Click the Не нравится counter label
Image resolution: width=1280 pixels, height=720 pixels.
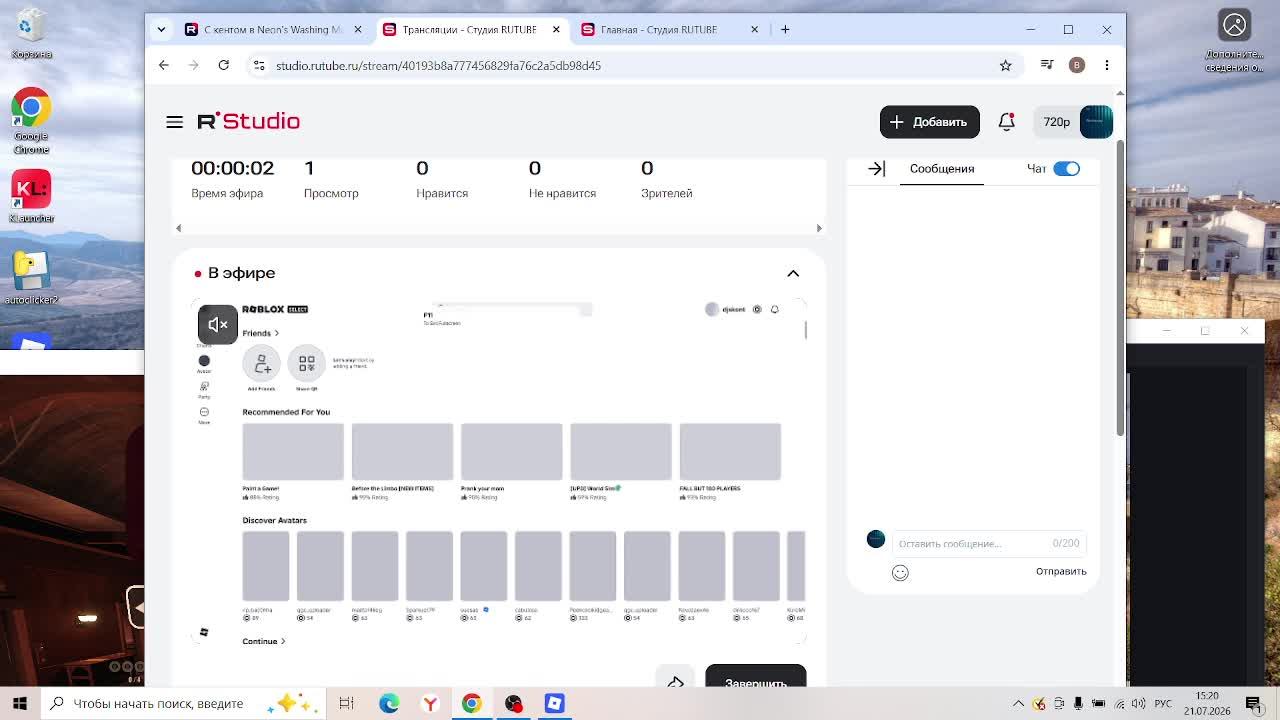pos(562,193)
